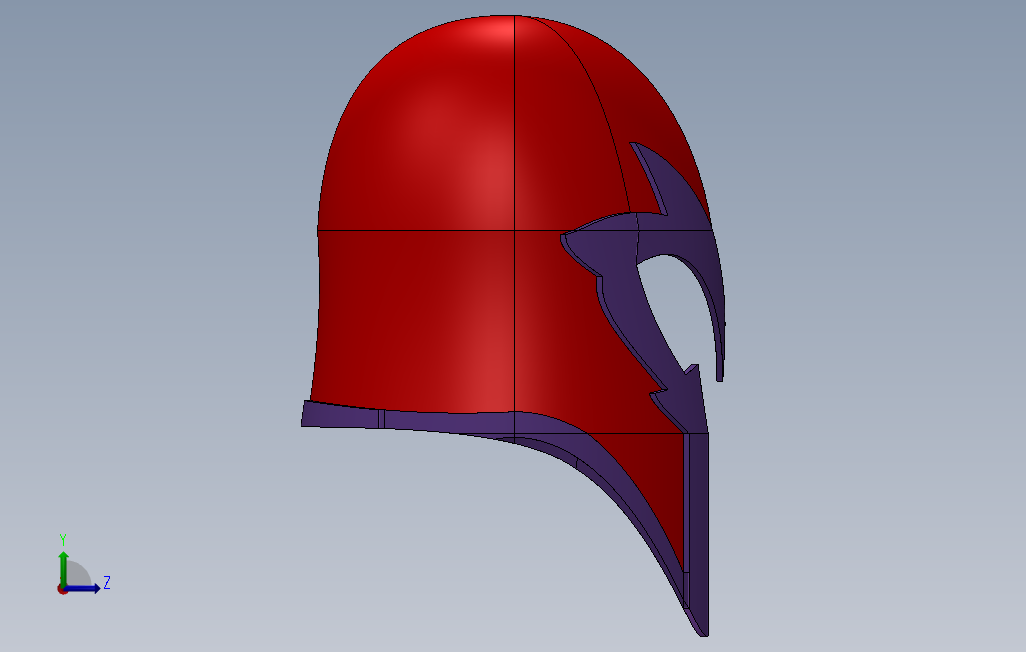Click the blue Z axis arrow of the triad
1026x652 pixels.
(83, 589)
